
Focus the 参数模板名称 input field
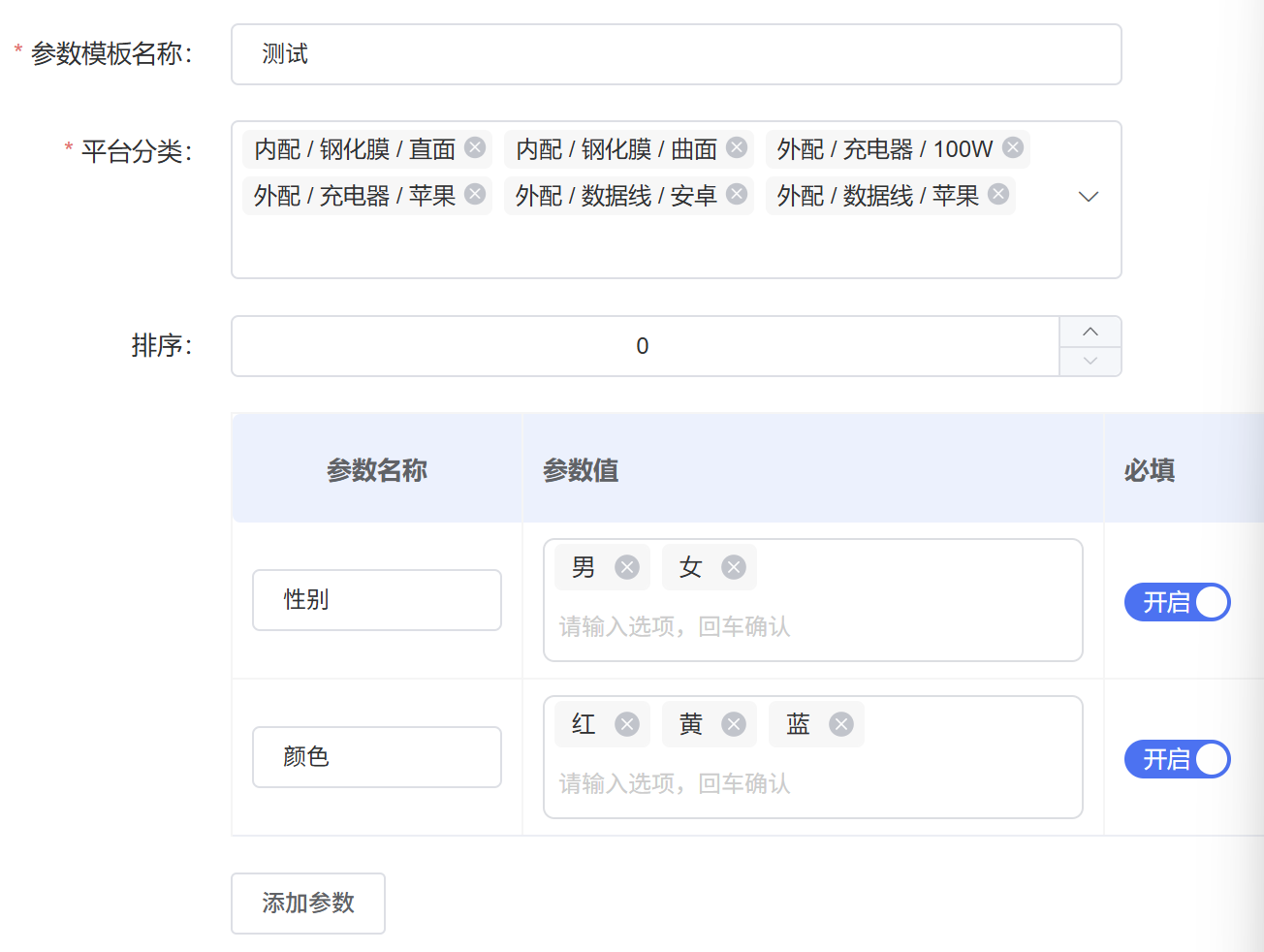[677, 54]
